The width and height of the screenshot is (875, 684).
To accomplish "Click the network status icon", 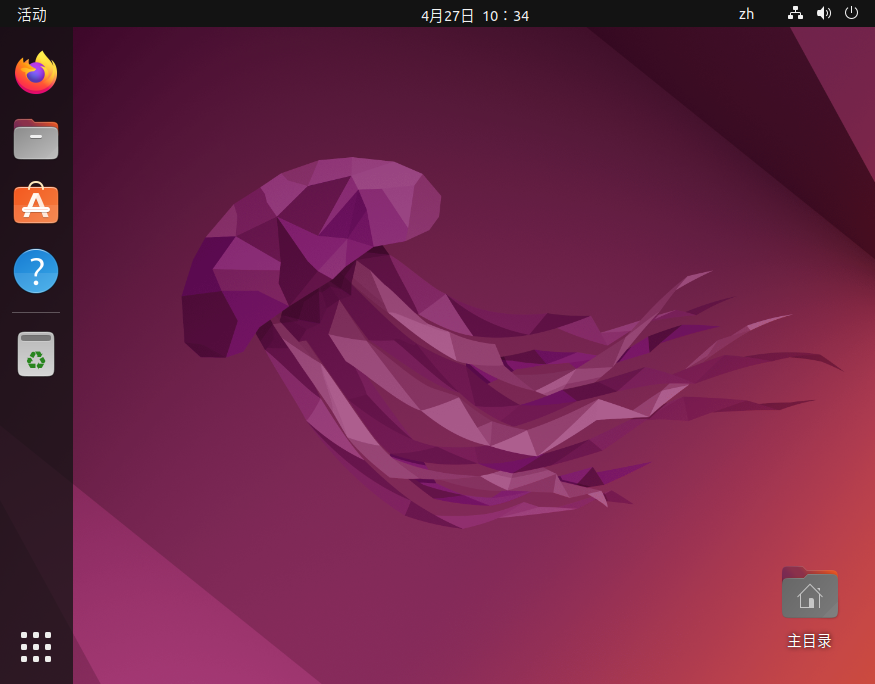I will pos(795,14).
